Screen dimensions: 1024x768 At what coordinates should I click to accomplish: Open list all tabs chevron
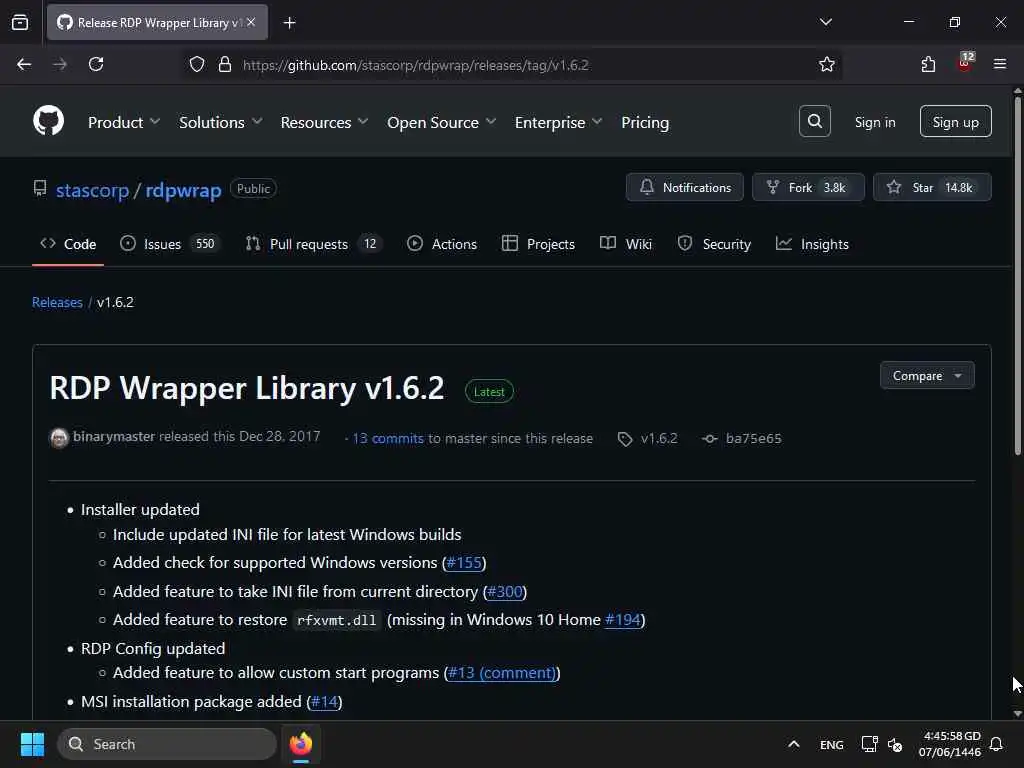click(825, 22)
